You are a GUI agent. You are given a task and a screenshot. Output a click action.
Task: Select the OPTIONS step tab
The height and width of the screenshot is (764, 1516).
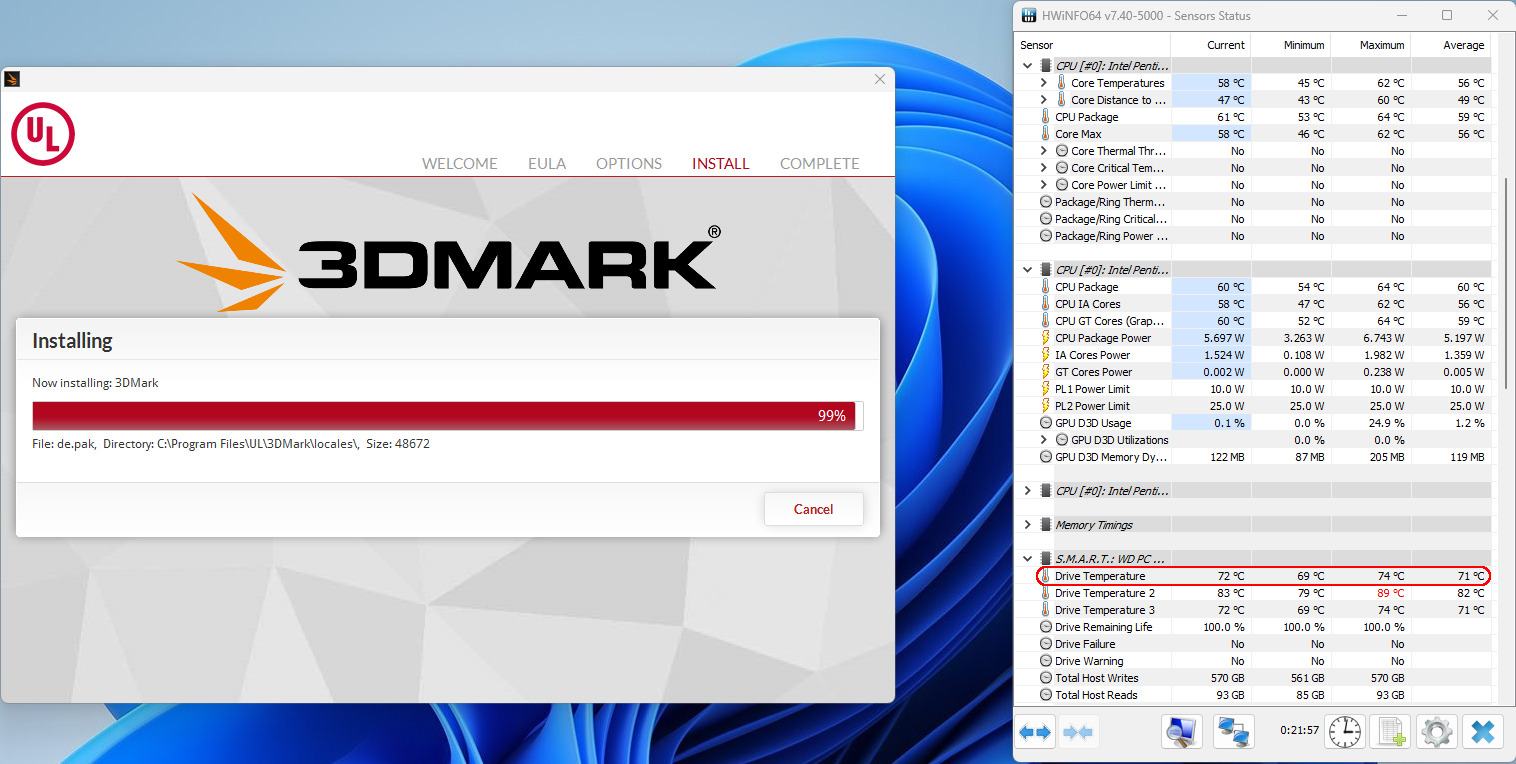(629, 164)
